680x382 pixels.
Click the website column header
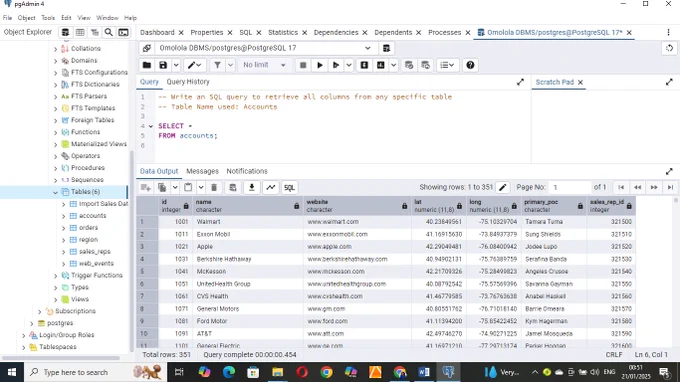click(356, 206)
